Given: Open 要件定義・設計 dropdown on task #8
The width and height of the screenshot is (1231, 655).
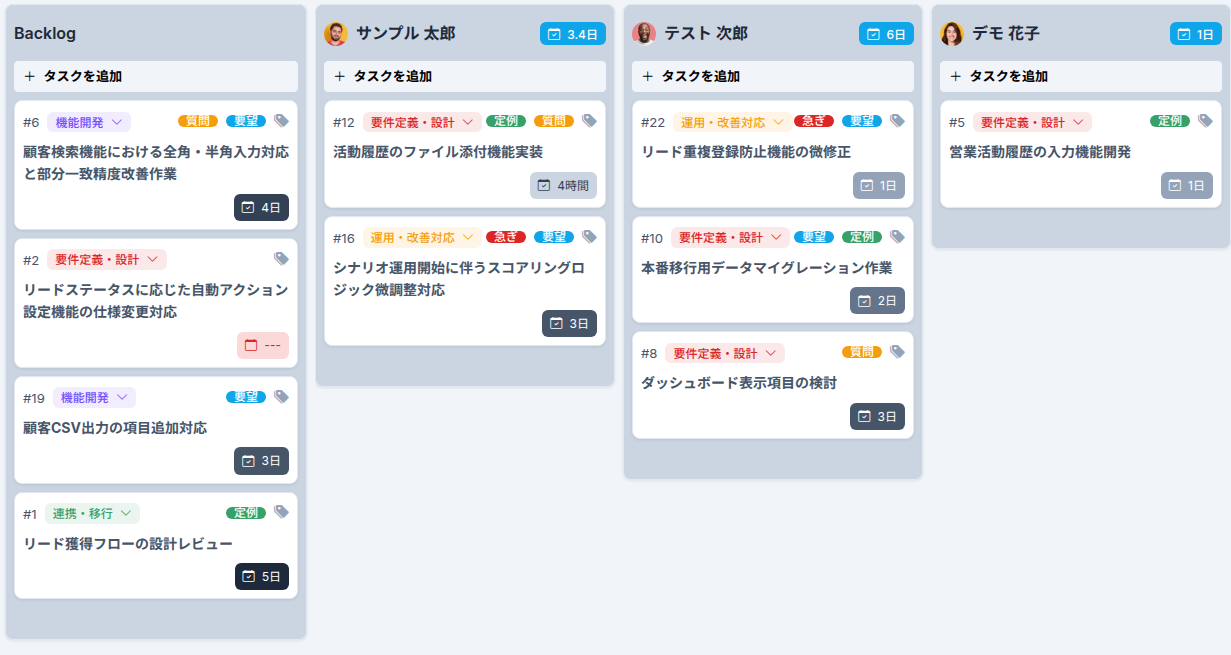Looking at the screenshot, I should [725, 353].
